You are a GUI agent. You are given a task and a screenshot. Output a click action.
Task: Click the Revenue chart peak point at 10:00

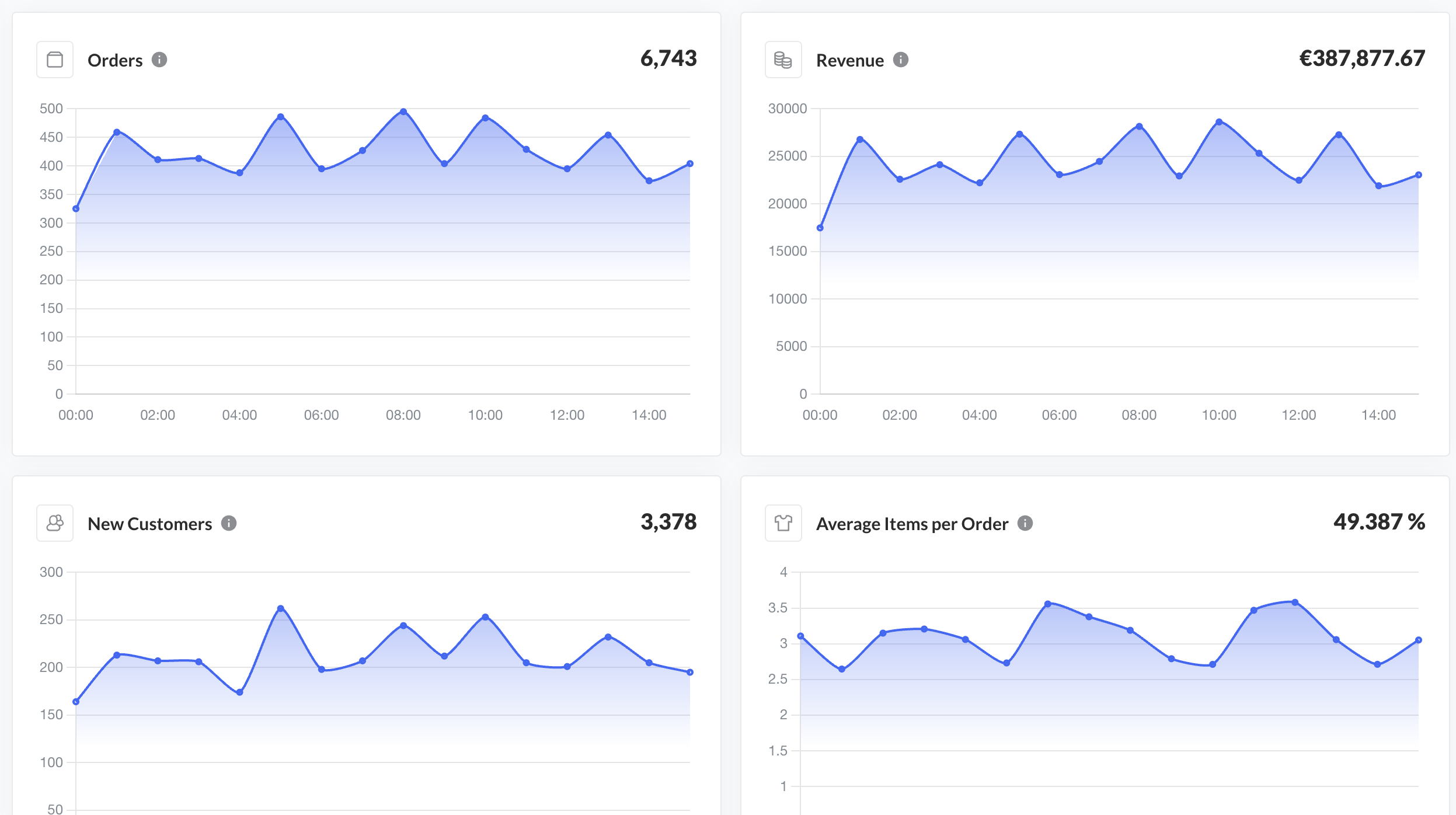(x=1219, y=122)
